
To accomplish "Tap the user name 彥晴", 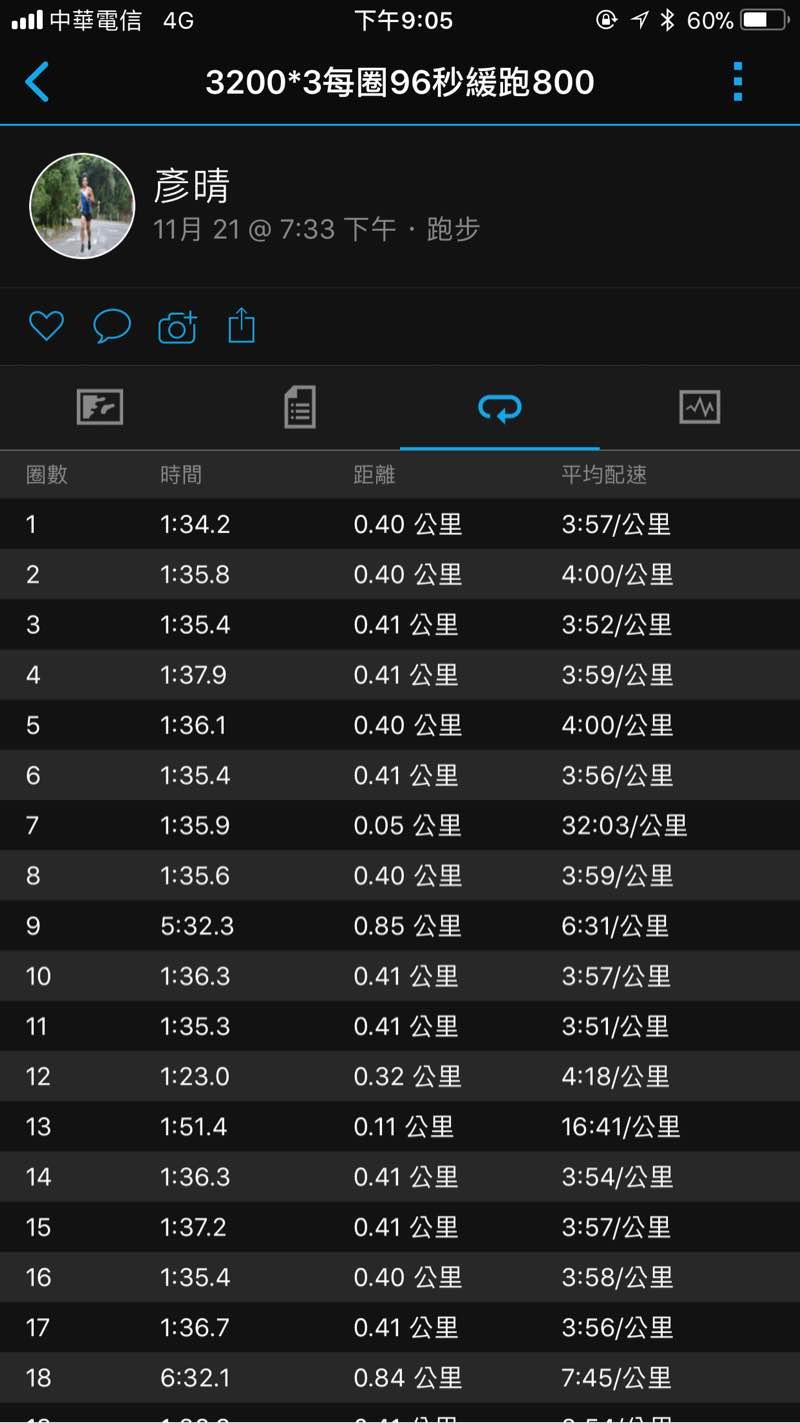I will tap(192, 187).
